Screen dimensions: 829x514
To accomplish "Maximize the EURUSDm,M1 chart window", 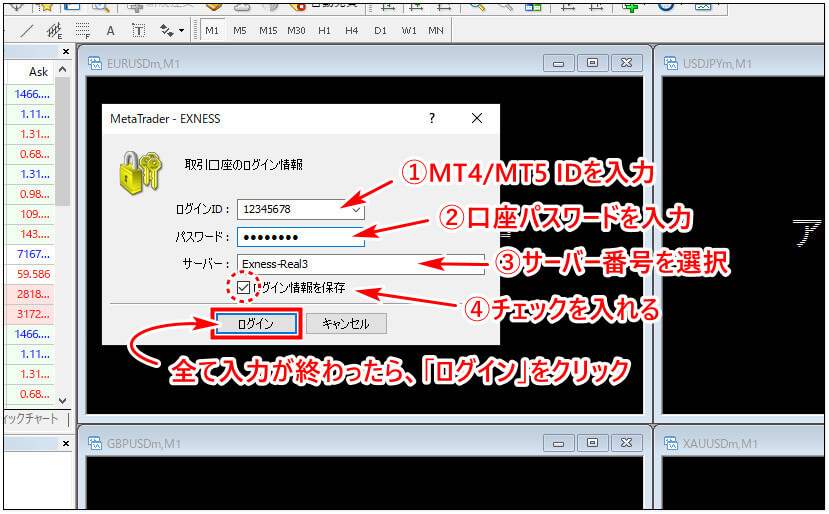I will (592, 63).
